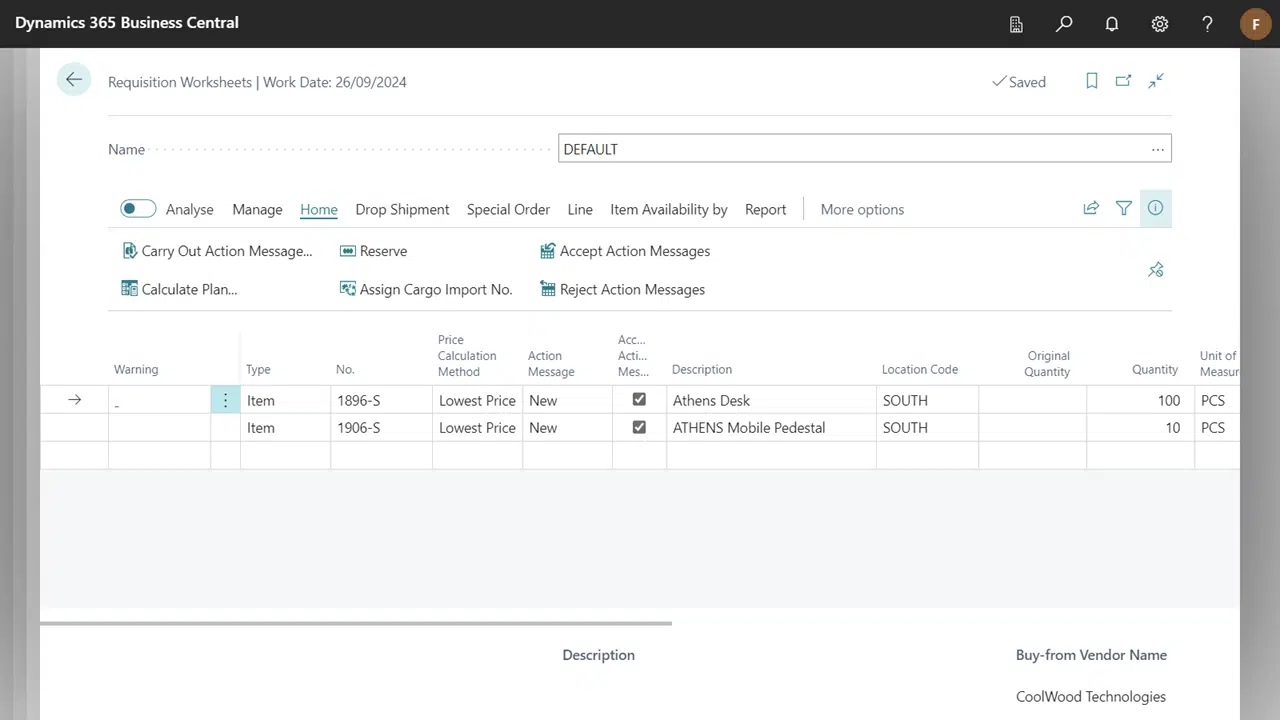1280x720 pixels.
Task: Expand the Item Availability by menu
Action: (668, 209)
